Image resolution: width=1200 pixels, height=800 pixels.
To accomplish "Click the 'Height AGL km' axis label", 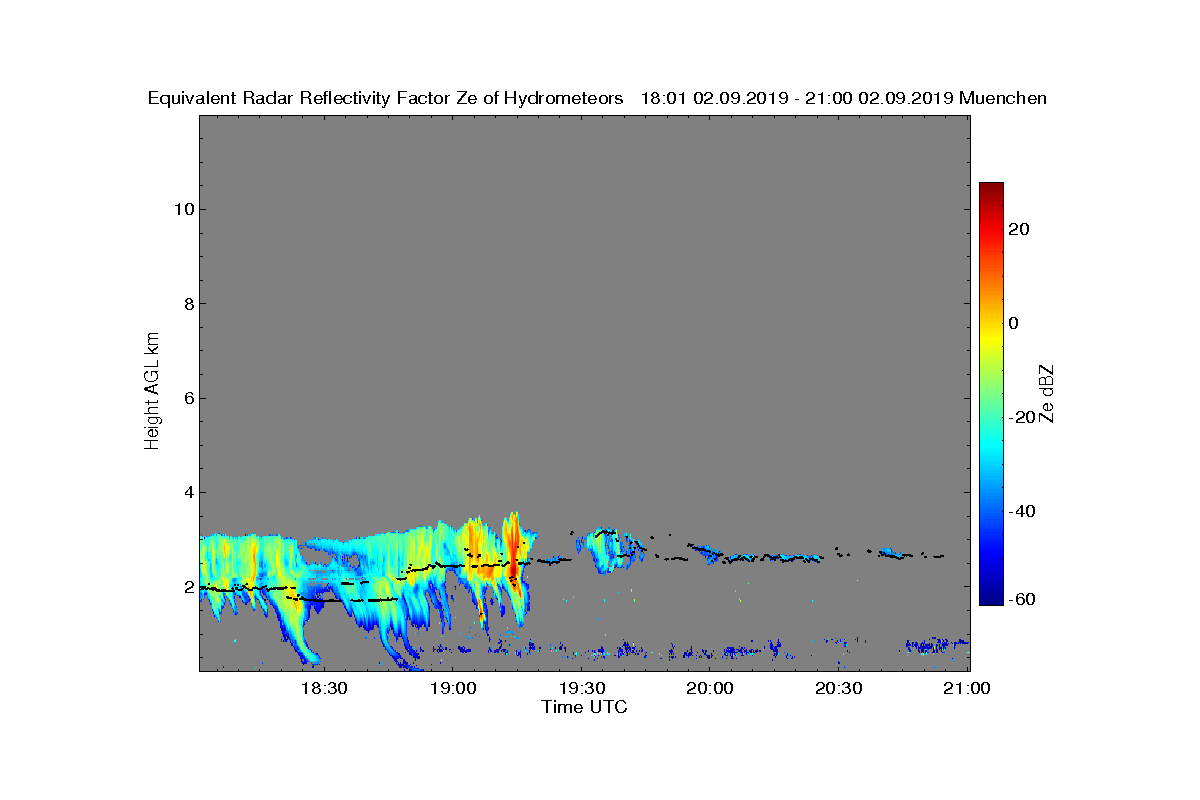I will click(x=152, y=392).
